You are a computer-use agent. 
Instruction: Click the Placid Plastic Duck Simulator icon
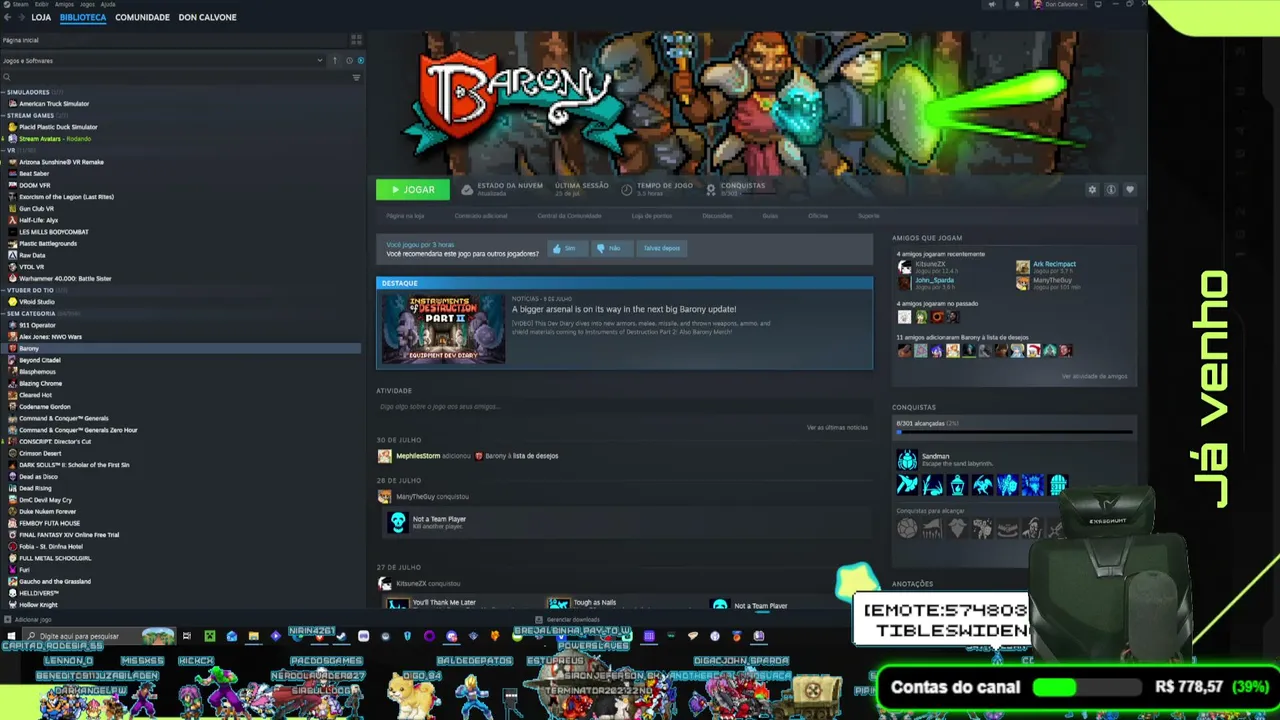point(12,127)
